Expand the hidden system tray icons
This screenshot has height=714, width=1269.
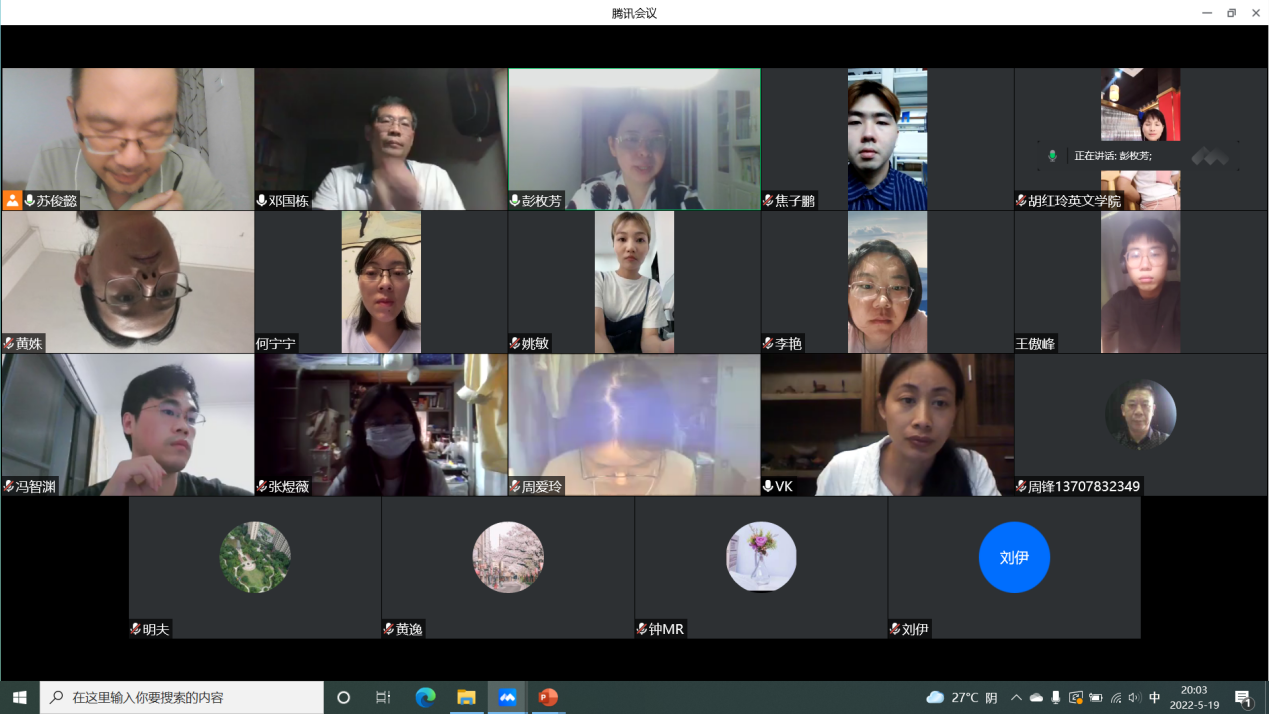[1016, 697]
